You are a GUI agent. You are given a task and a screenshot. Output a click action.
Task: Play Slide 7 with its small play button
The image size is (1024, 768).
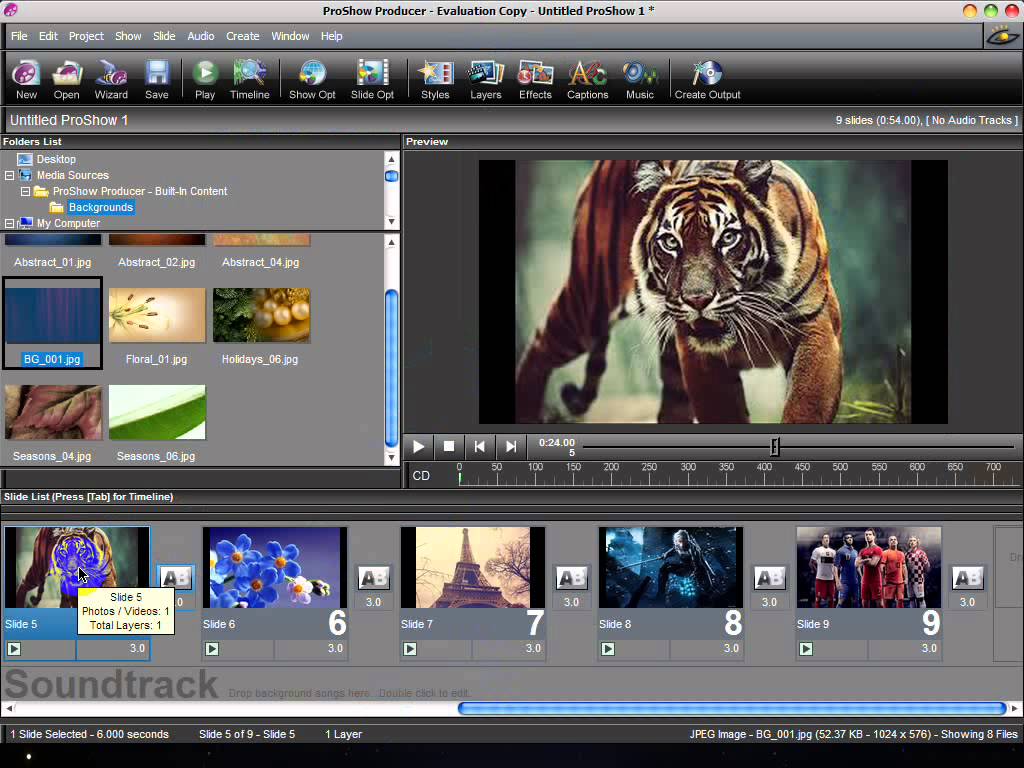(409, 649)
